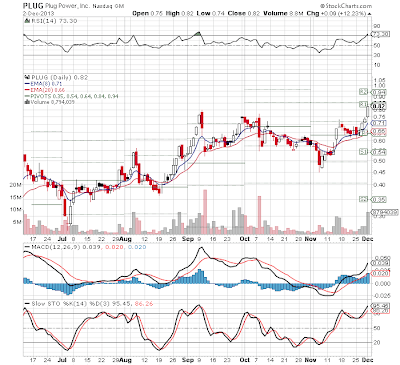The image size is (400, 365).
Task: Click the PLUG ticker symbol title
Action: pyautogui.click(x=33, y=6)
